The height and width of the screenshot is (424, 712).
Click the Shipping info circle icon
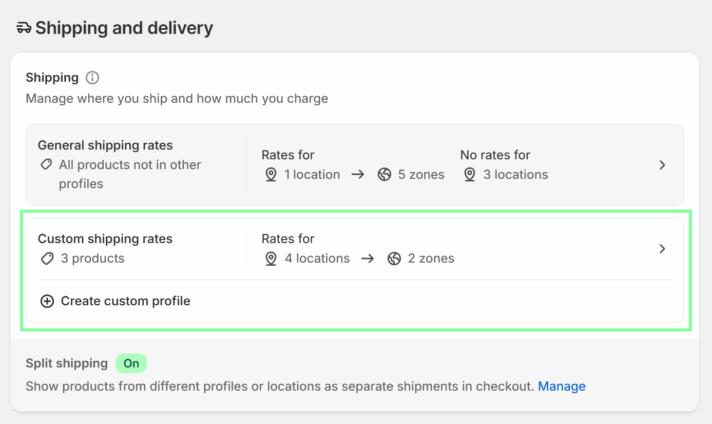(92, 78)
